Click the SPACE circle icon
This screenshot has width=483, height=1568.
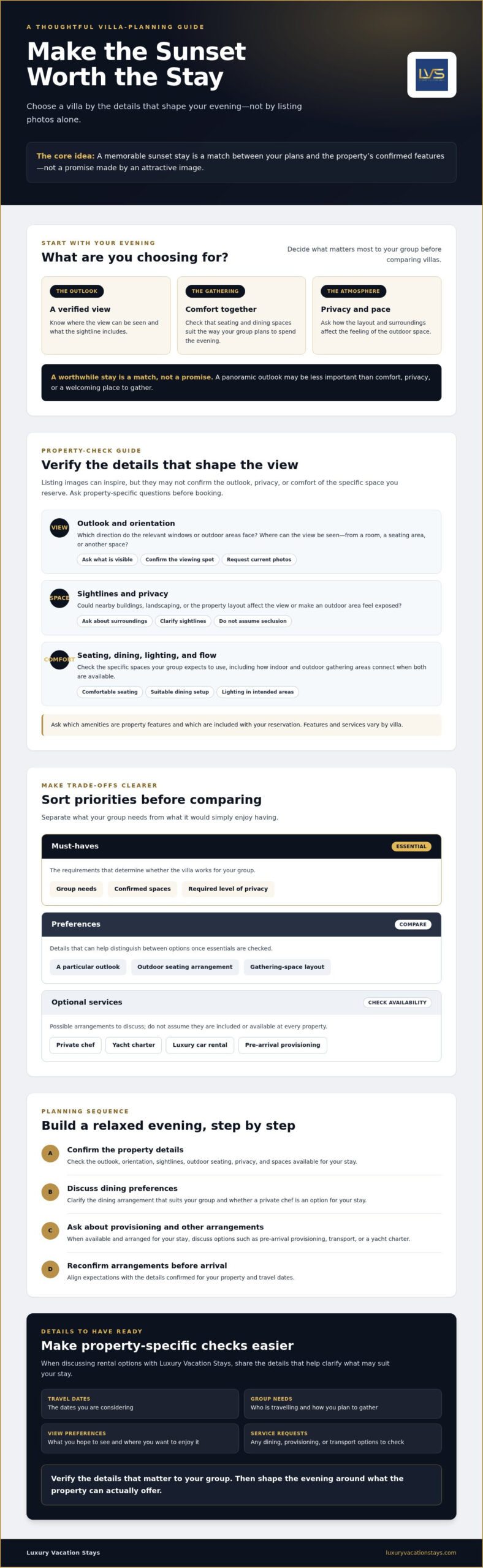tap(59, 598)
